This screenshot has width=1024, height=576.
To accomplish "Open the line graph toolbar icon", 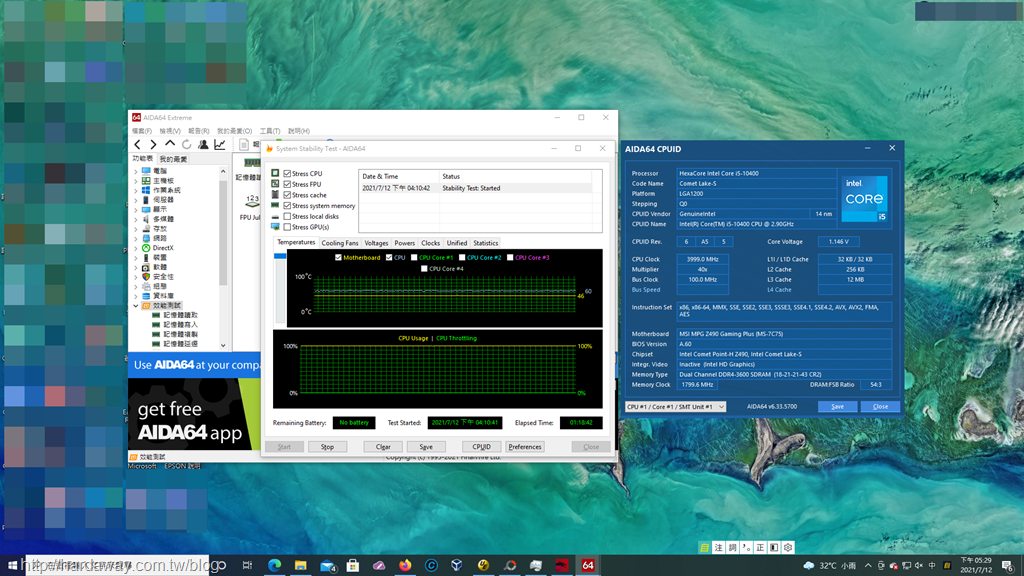I will pyautogui.click(x=220, y=144).
